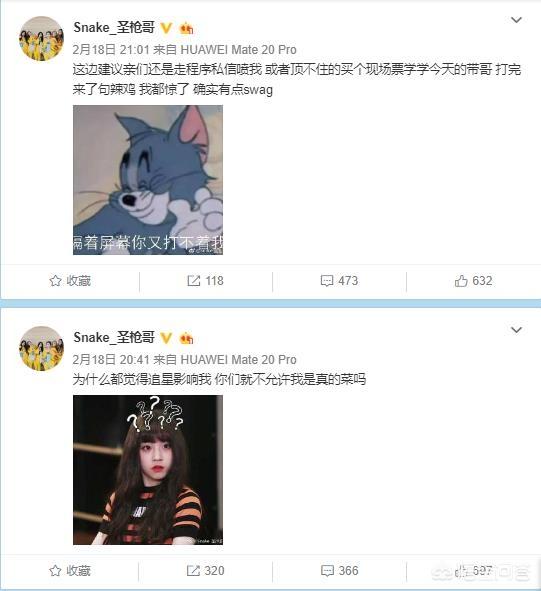Viewport: 541px width, 591px height.
Task: Open the 473 comments on the first post
Action: click(x=339, y=281)
